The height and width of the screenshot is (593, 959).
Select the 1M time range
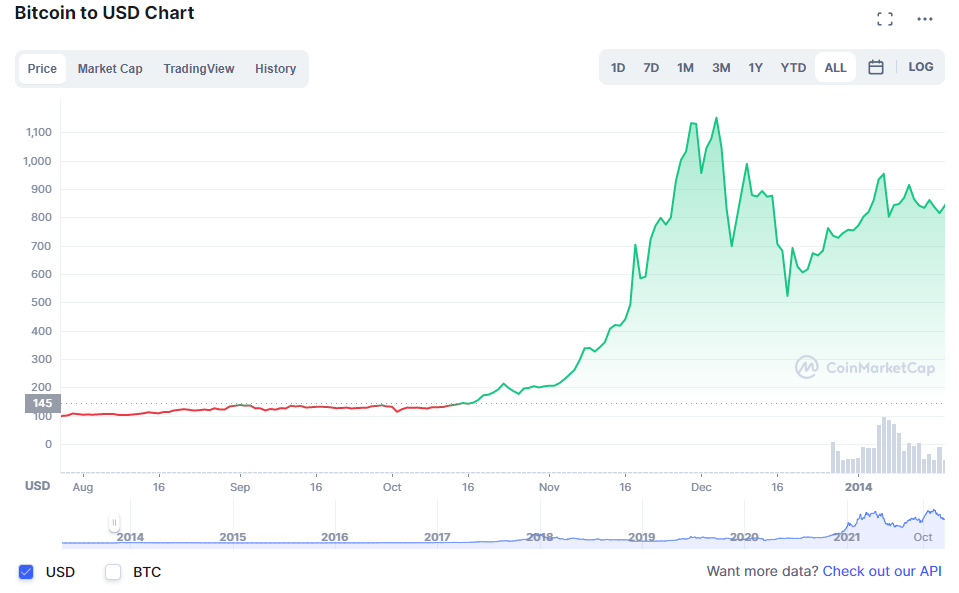coord(685,67)
